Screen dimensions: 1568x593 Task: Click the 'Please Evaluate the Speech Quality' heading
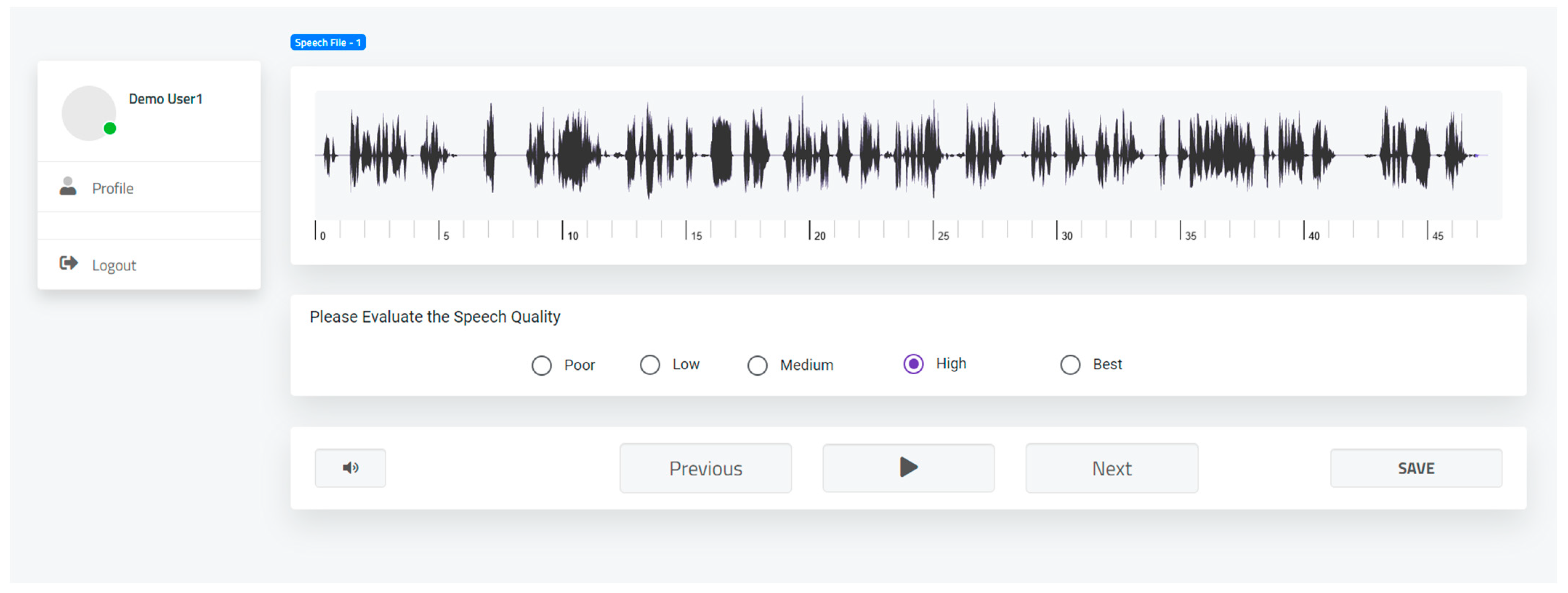(435, 316)
